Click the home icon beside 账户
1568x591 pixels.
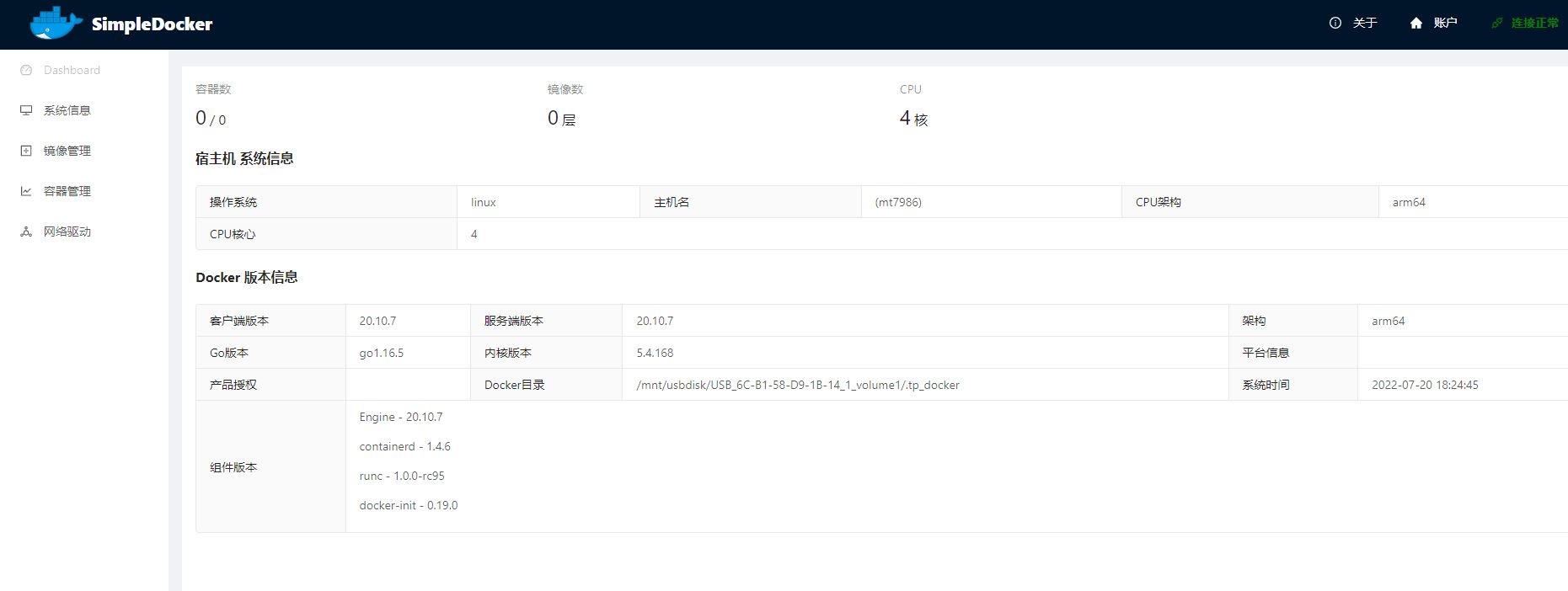pos(1415,23)
